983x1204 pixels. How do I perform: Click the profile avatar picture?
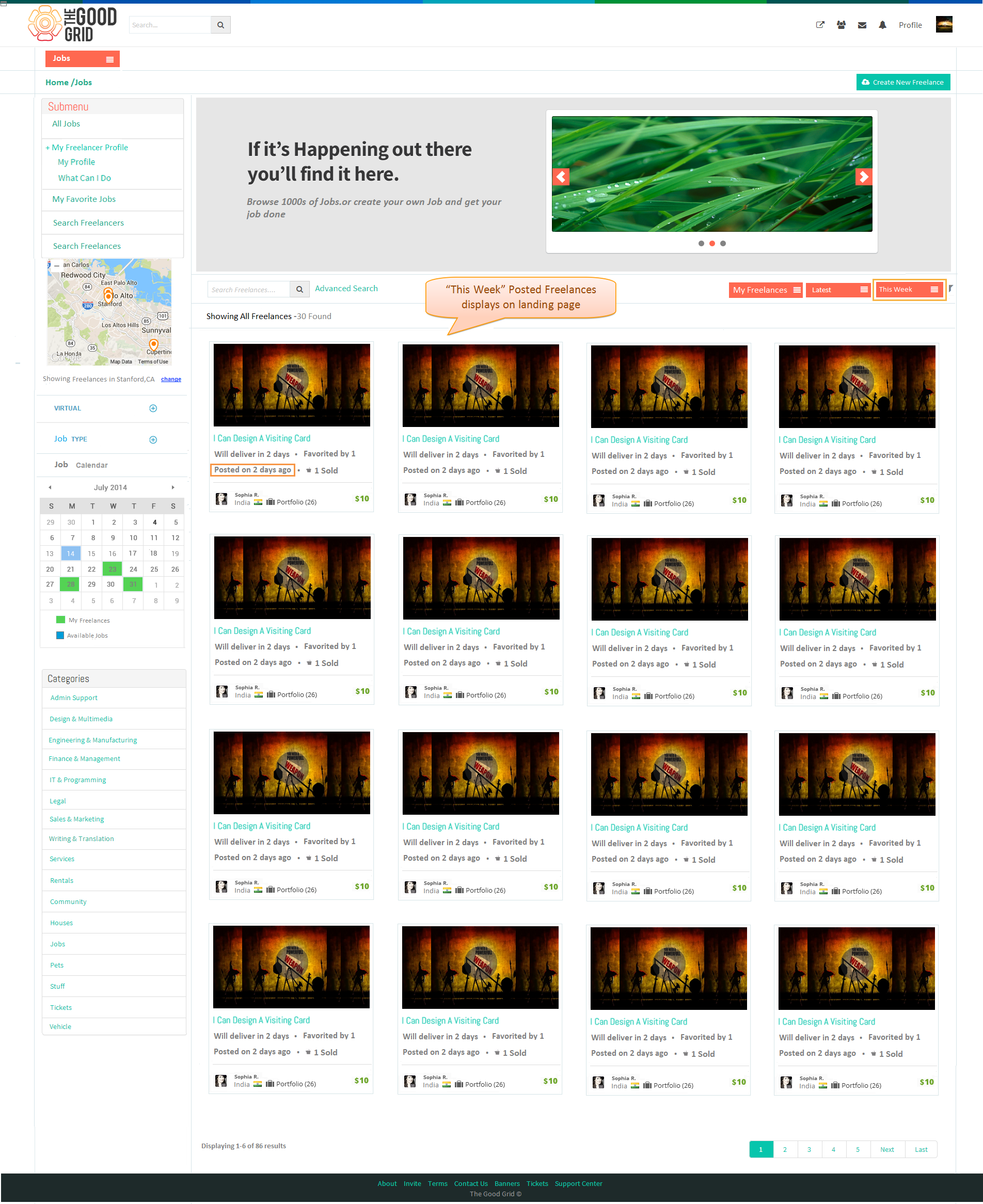pos(944,24)
